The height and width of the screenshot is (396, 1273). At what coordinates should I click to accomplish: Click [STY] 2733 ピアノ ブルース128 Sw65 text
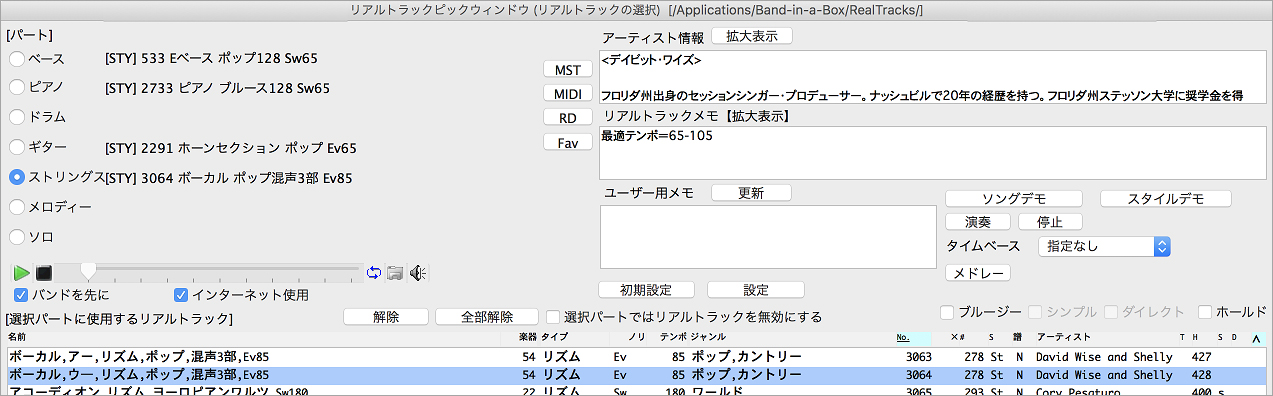217,88
